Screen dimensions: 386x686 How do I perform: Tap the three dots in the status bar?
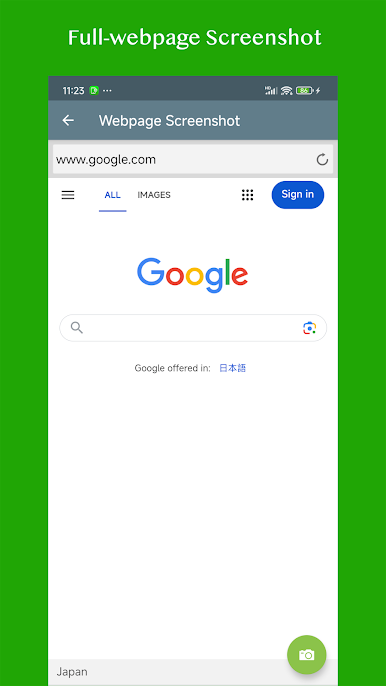click(107, 91)
